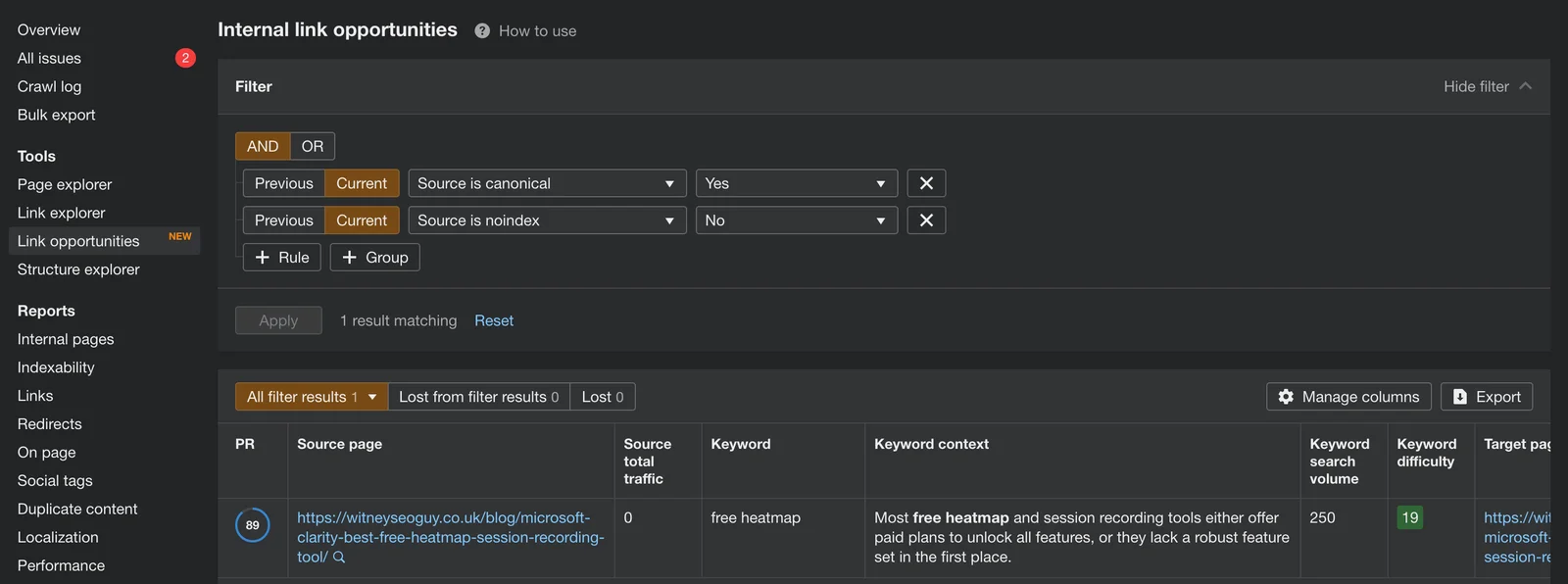Click the How to use help icon

point(482,30)
